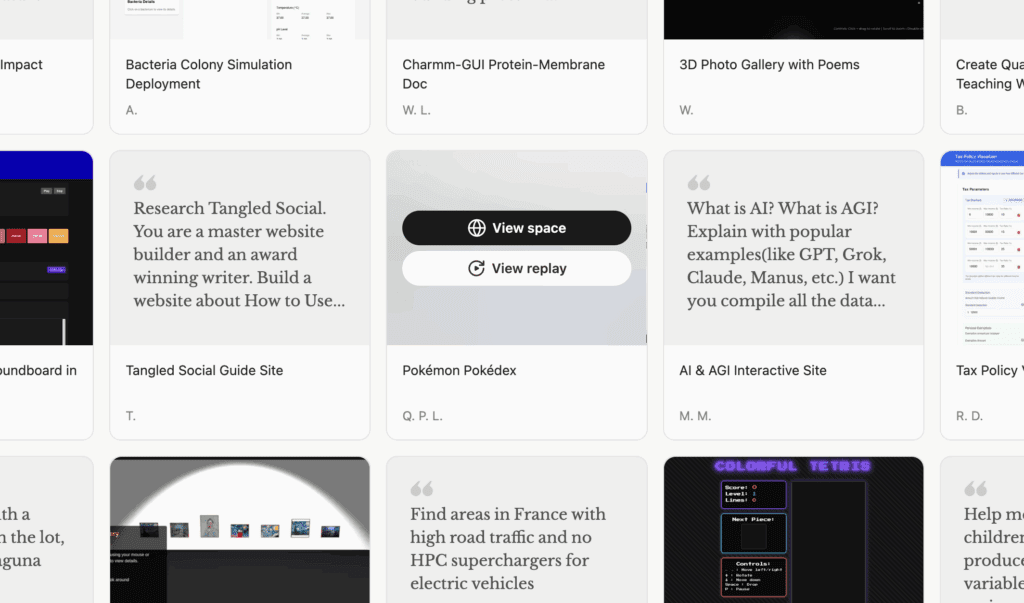Screen dimensions: 1024x603
Task: Open the soundboard thumbnail with colored pads
Action: coord(46,248)
